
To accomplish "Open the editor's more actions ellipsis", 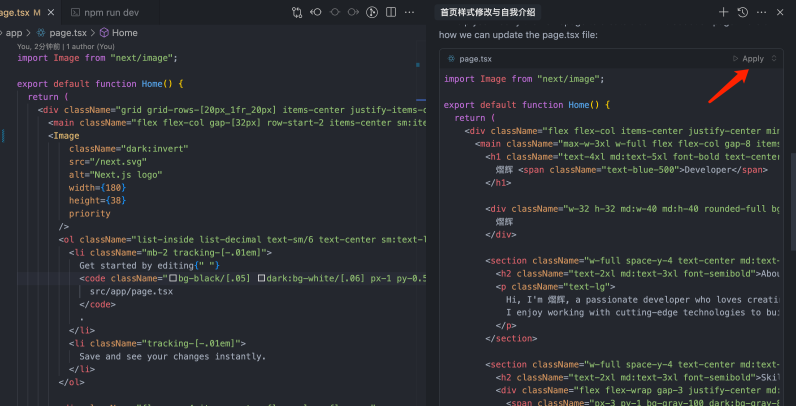I will (x=410, y=12).
